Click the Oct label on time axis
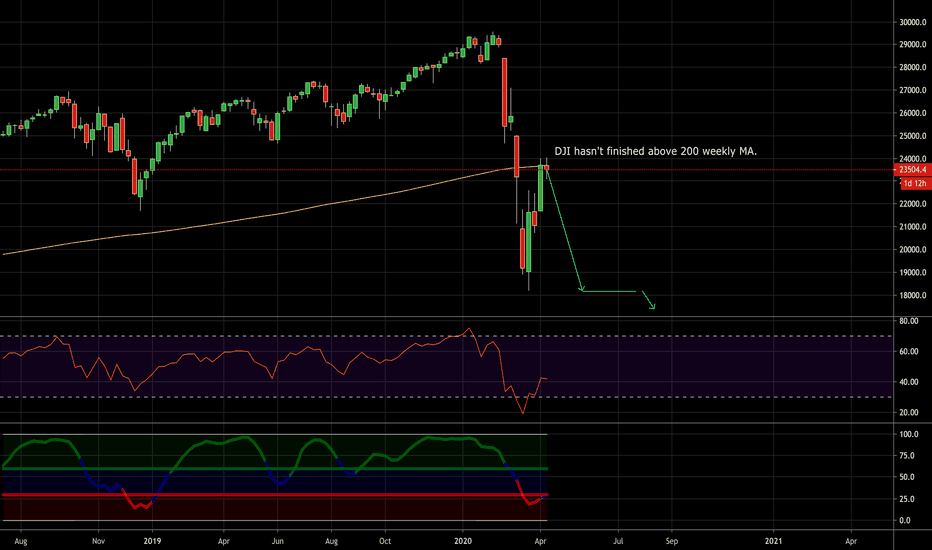Viewport: 932px width, 550px height. pos(385,541)
